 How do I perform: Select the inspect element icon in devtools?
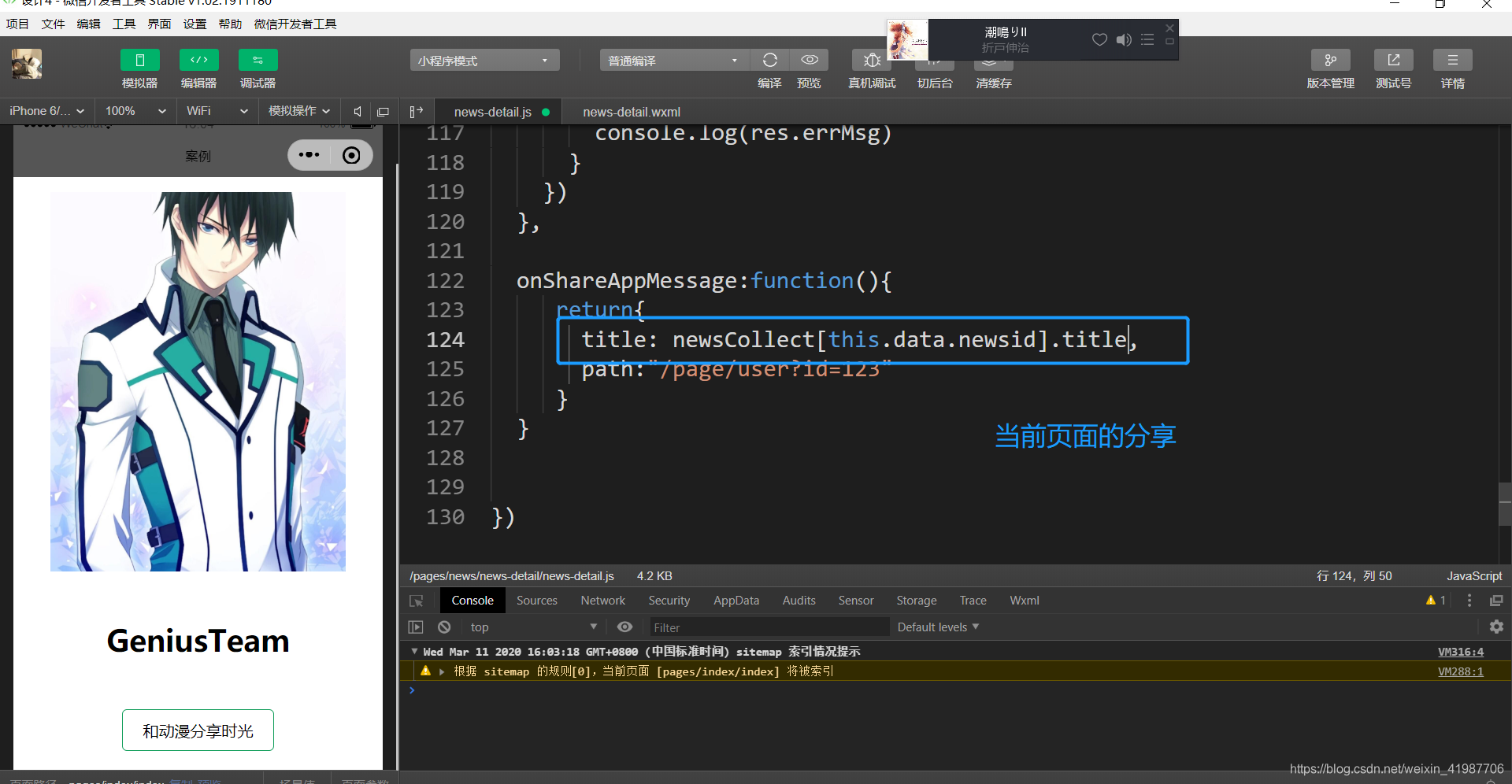417,601
